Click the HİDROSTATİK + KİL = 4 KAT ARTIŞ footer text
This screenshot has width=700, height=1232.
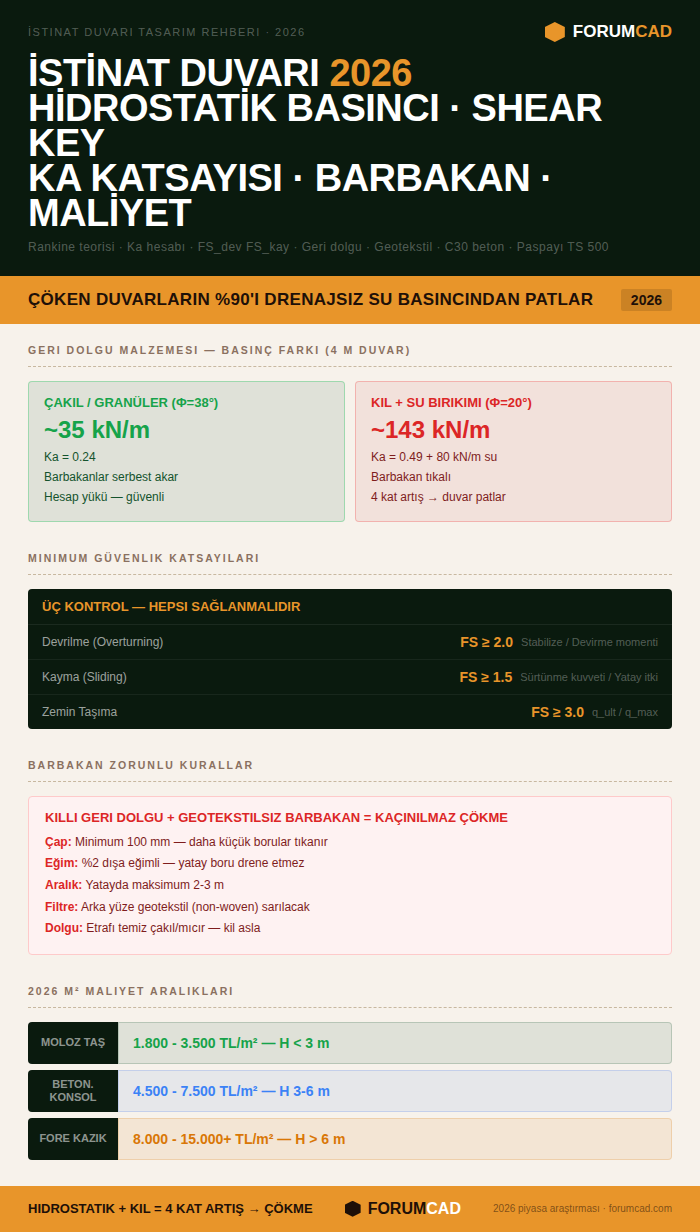[170, 1209]
